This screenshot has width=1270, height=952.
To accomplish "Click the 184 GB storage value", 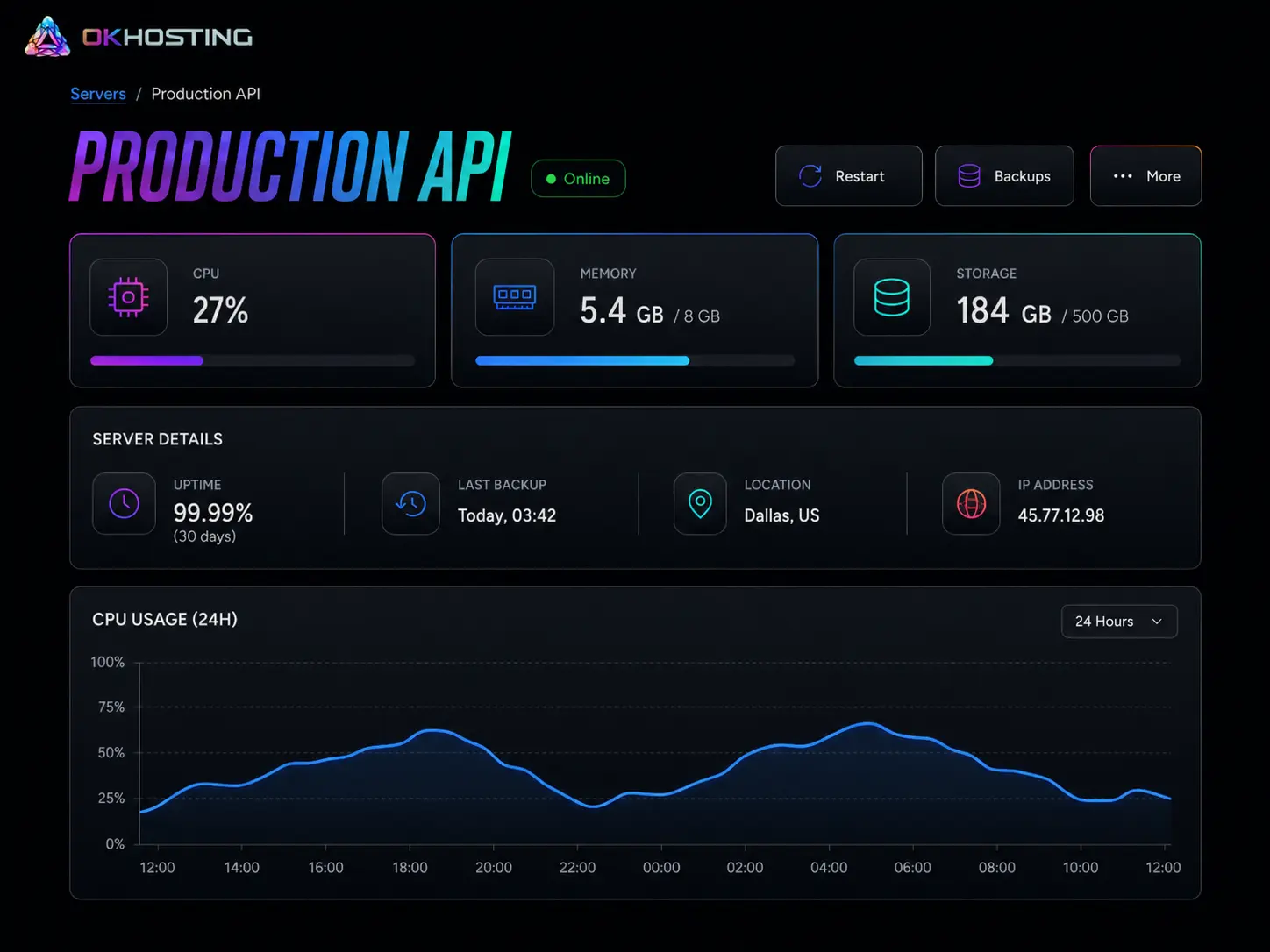I will [x=1003, y=310].
